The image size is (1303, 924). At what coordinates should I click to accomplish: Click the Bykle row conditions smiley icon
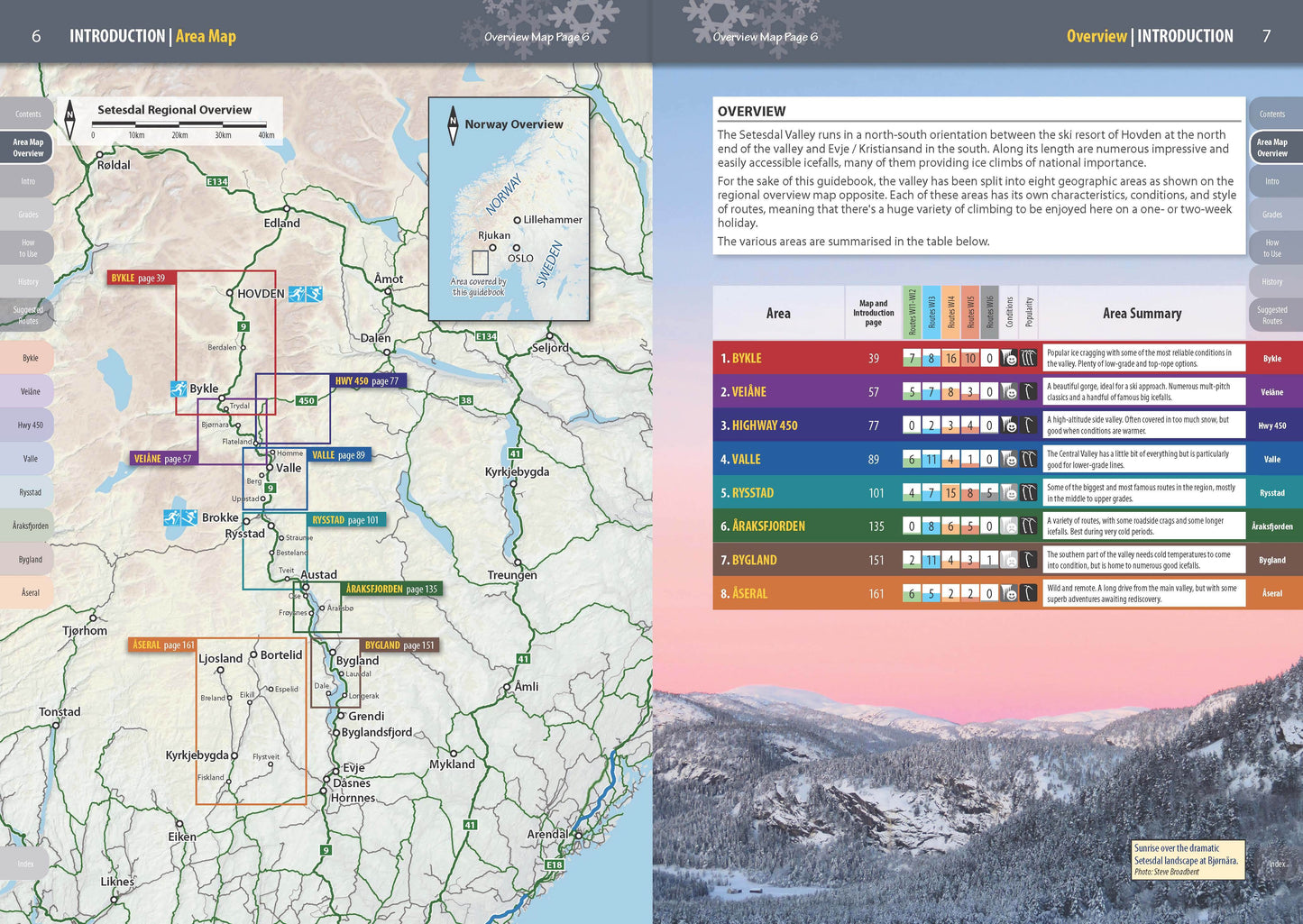[x=1009, y=359]
